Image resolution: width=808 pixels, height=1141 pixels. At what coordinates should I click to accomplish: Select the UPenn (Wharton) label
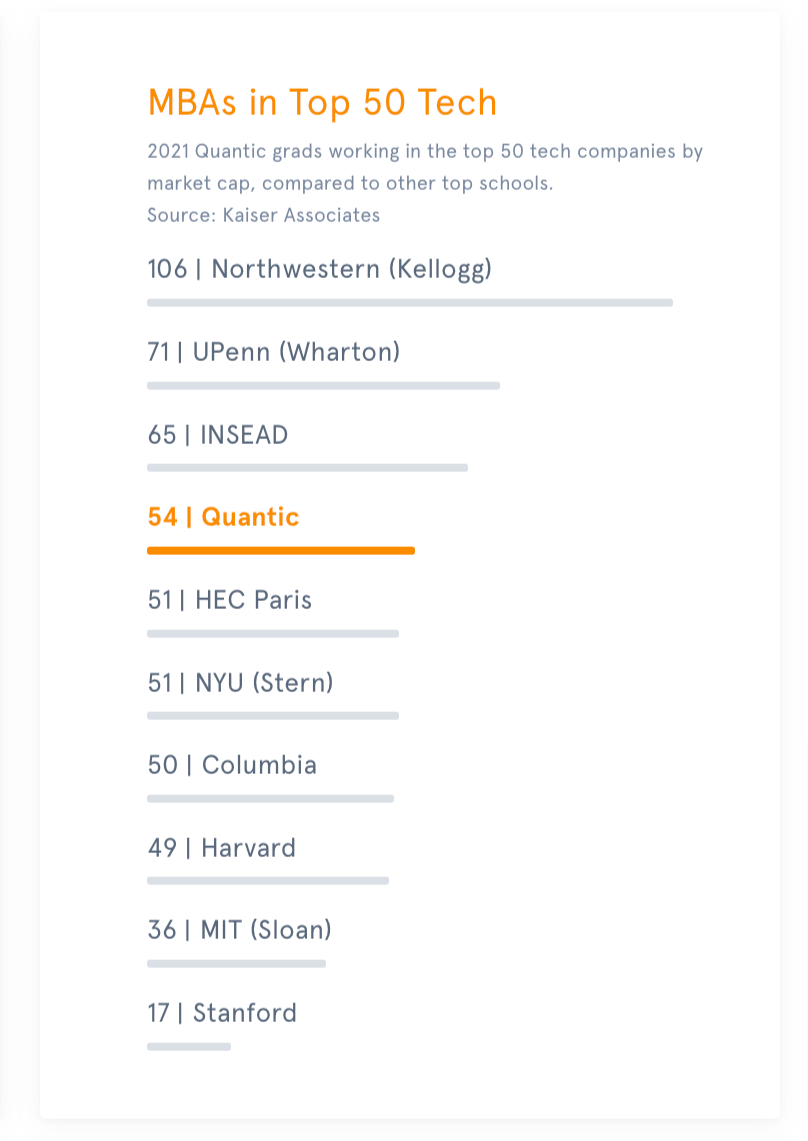274,352
